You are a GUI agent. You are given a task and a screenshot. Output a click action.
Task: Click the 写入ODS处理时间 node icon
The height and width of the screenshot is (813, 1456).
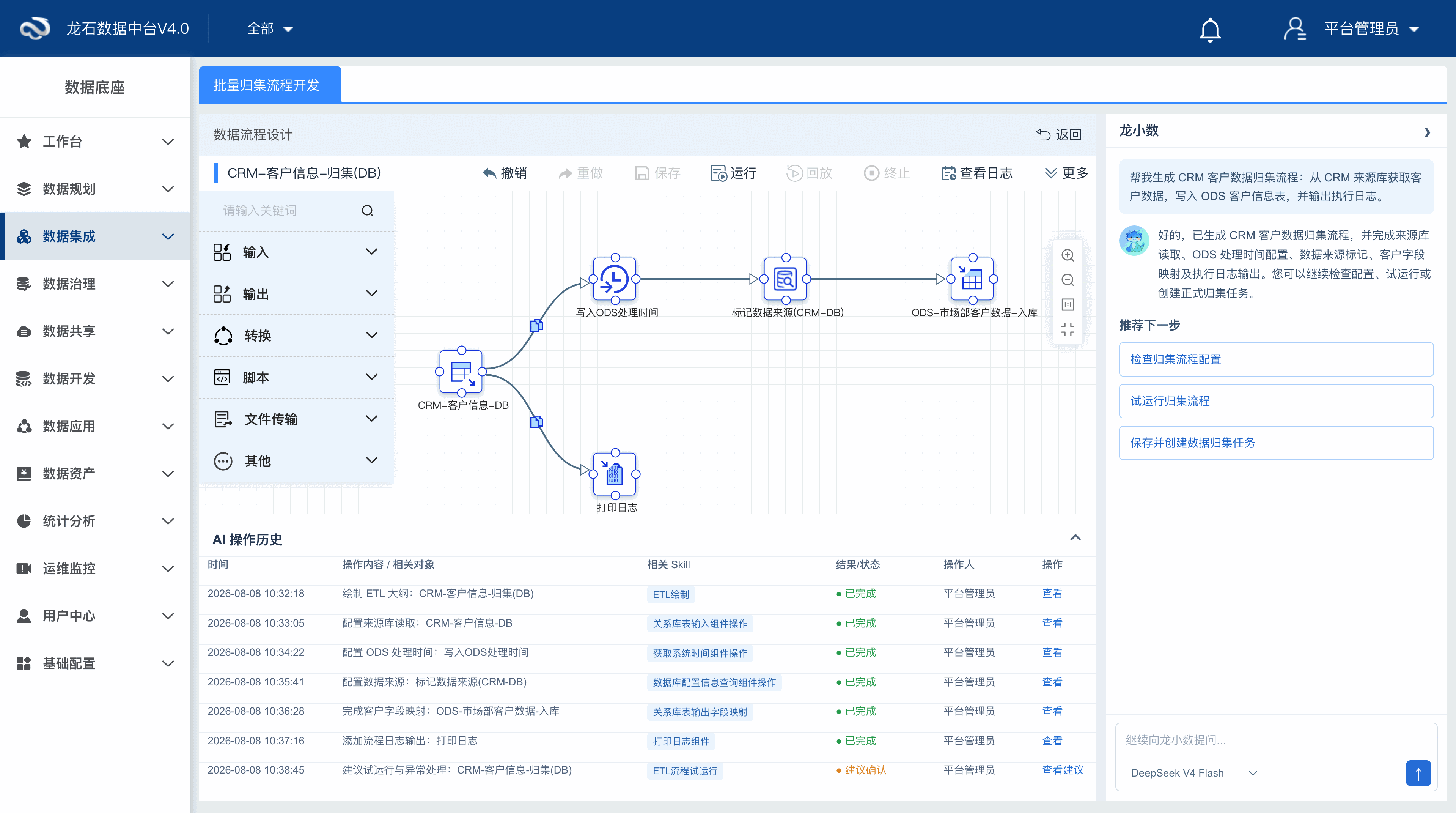(x=615, y=279)
